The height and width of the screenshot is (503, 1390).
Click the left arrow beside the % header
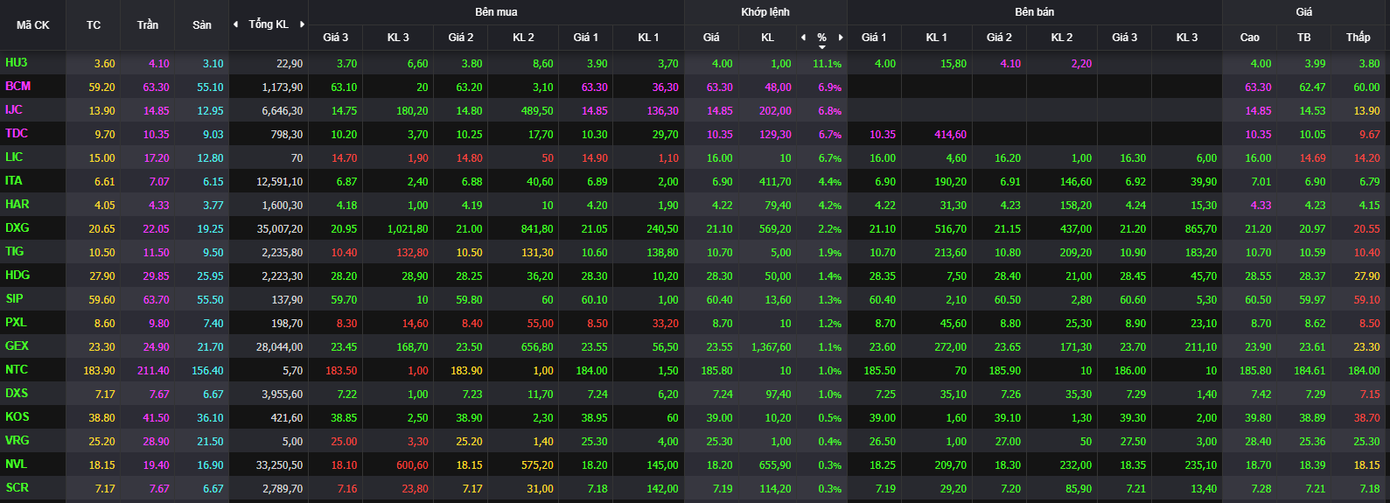(x=803, y=37)
